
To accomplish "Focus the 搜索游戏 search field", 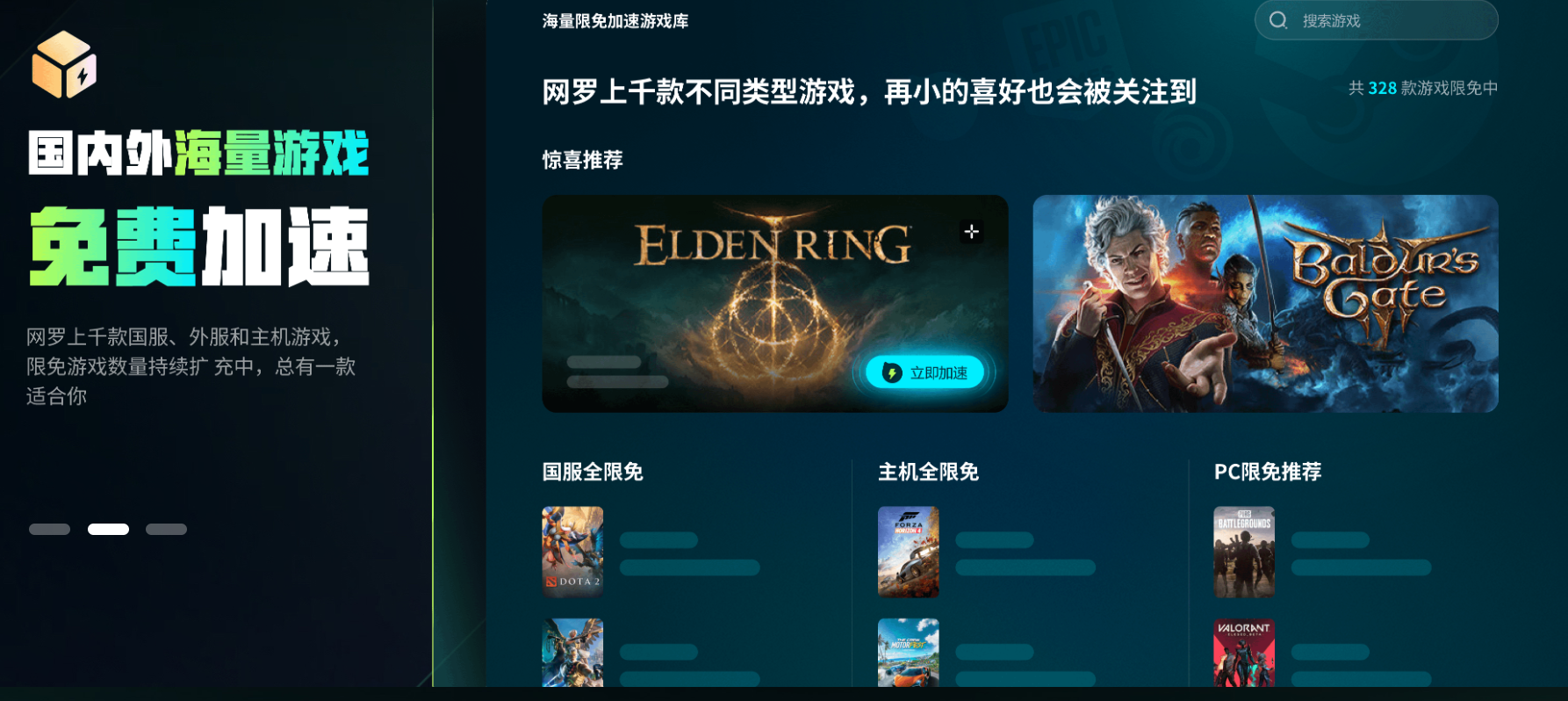I will (x=1376, y=20).
